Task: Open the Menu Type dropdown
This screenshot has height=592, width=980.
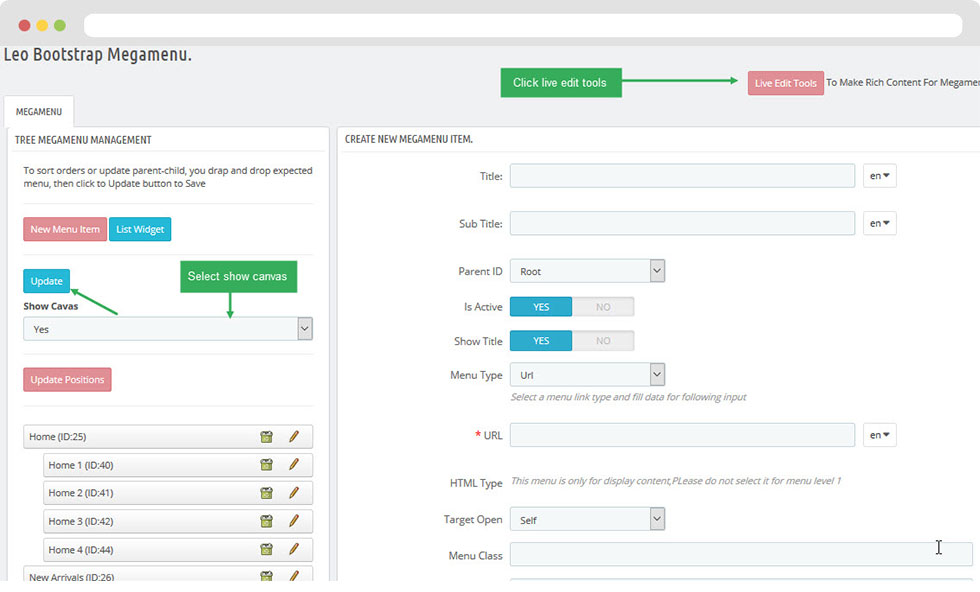Action: [588, 375]
